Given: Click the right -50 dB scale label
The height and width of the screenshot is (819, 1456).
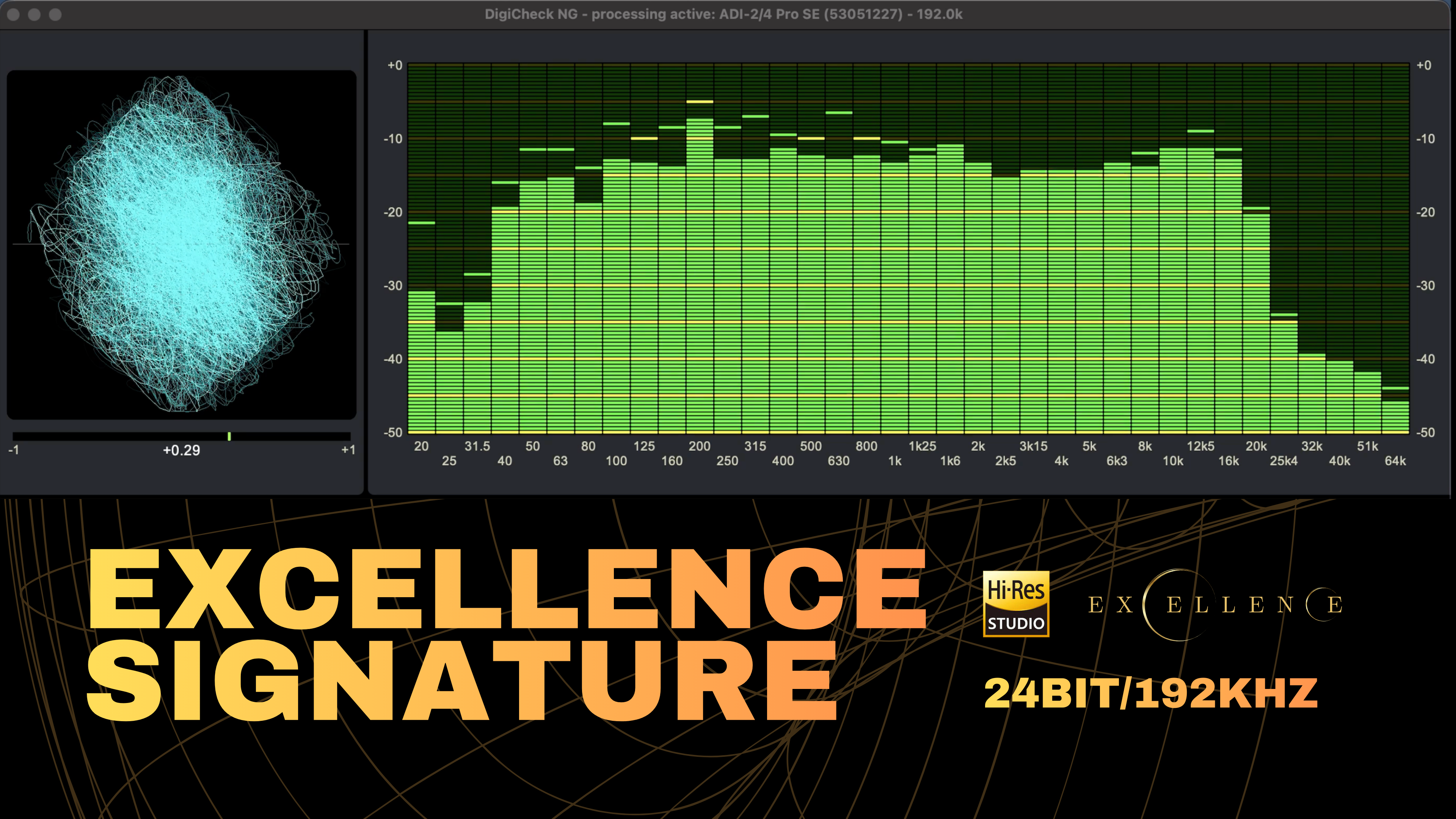Looking at the screenshot, I should coord(1426,433).
